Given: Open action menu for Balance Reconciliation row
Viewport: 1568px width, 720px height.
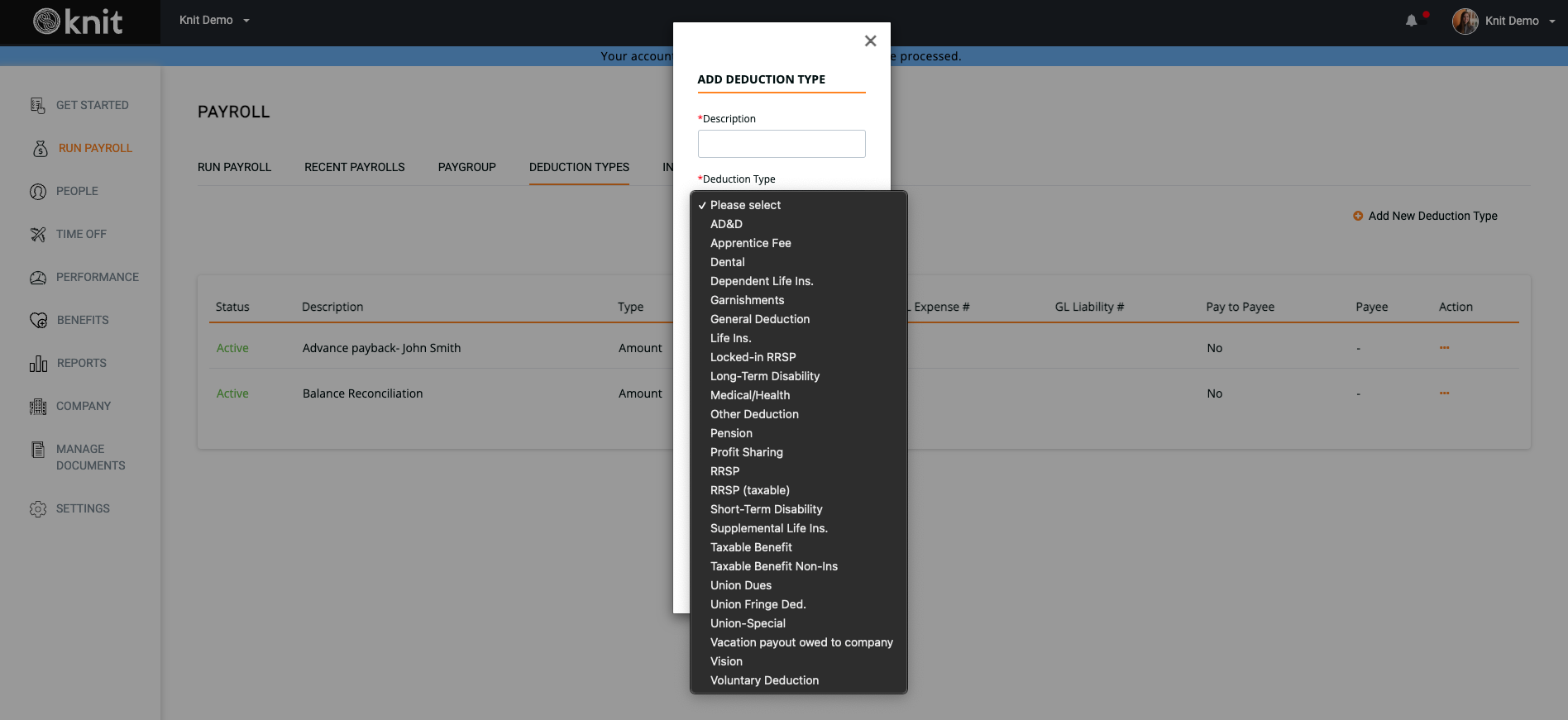Looking at the screenshot, I should tap(1444, 393).
